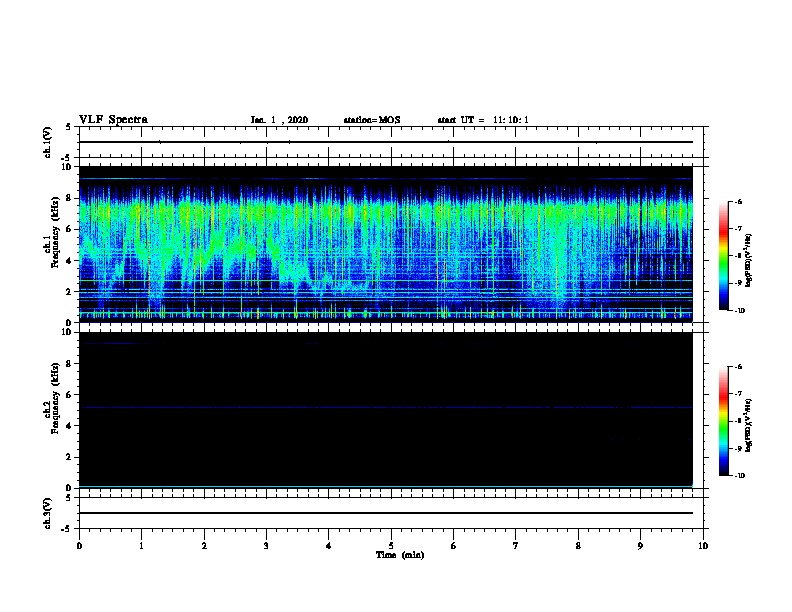Click the time axis tick label "7"
This screenshot has width=792, height=612.
point(516,546)
